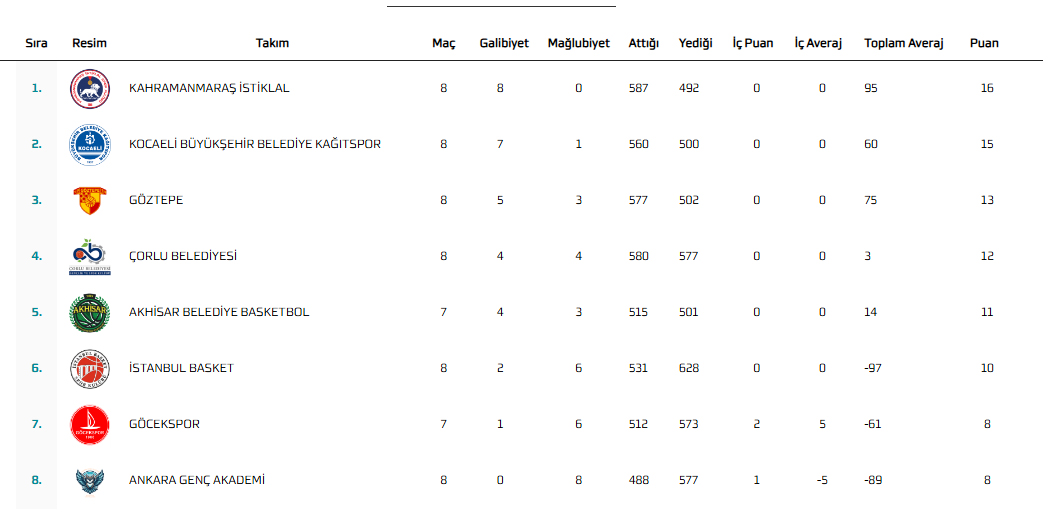Click the İstanbul Basket club logo
Image resolution: width=1058 pixels, height=524 pixels.
[90, 368]
